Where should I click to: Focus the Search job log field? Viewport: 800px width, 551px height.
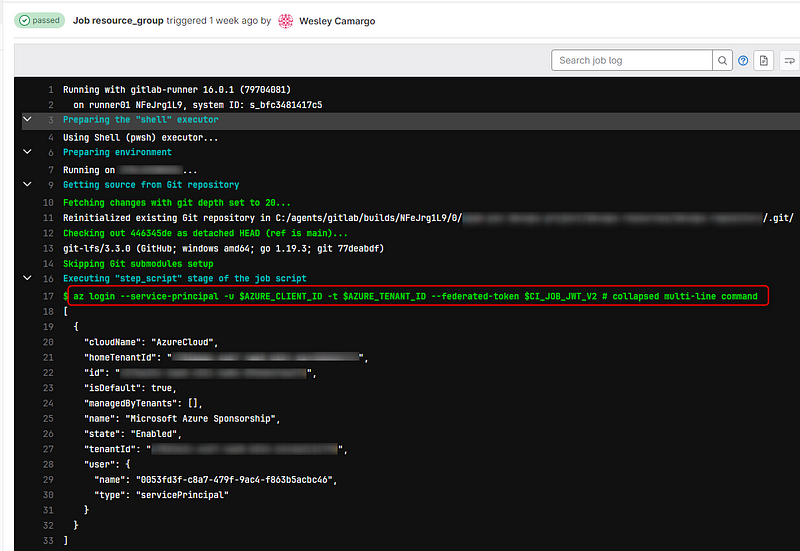point(632,60)
